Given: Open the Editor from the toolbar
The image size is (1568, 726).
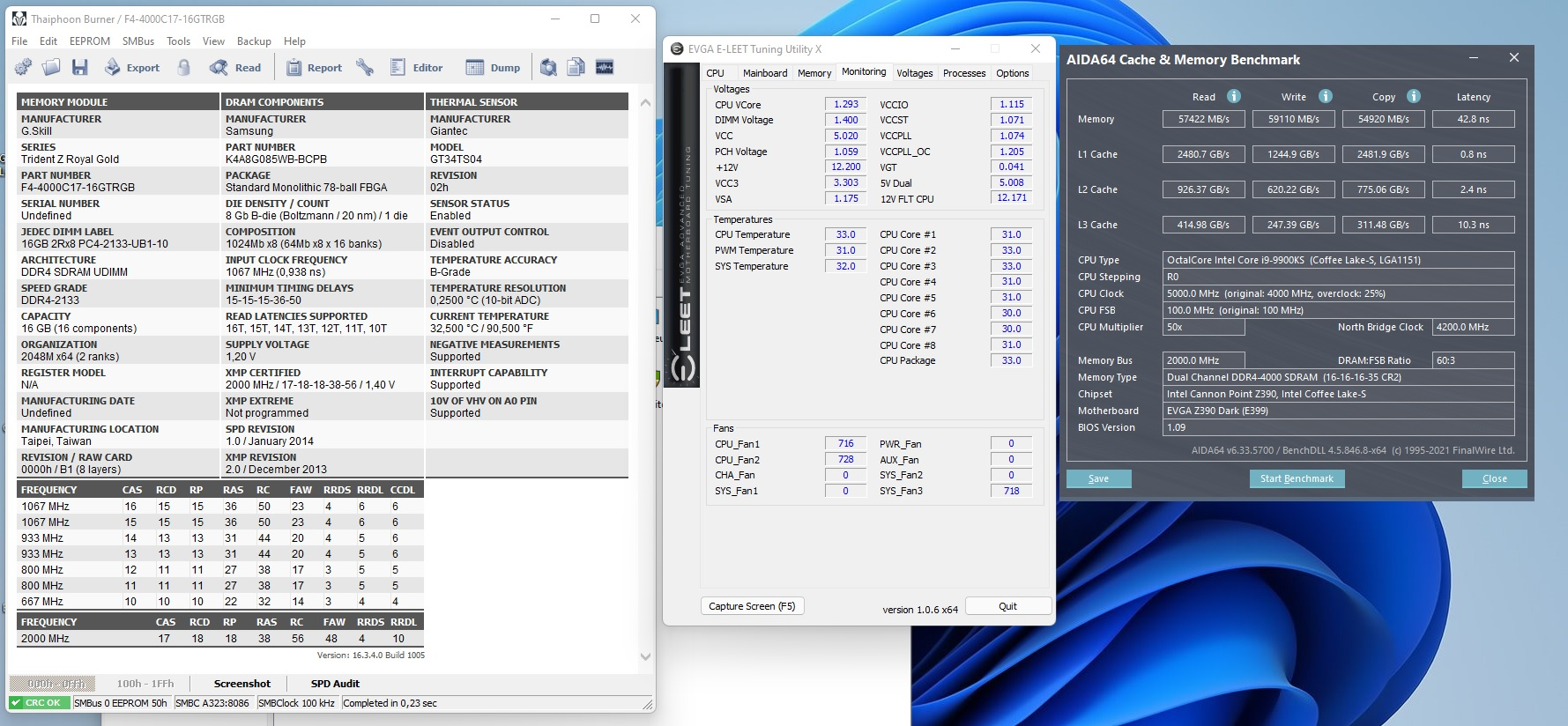Looking at the screenshot, I should coord(416,67).
